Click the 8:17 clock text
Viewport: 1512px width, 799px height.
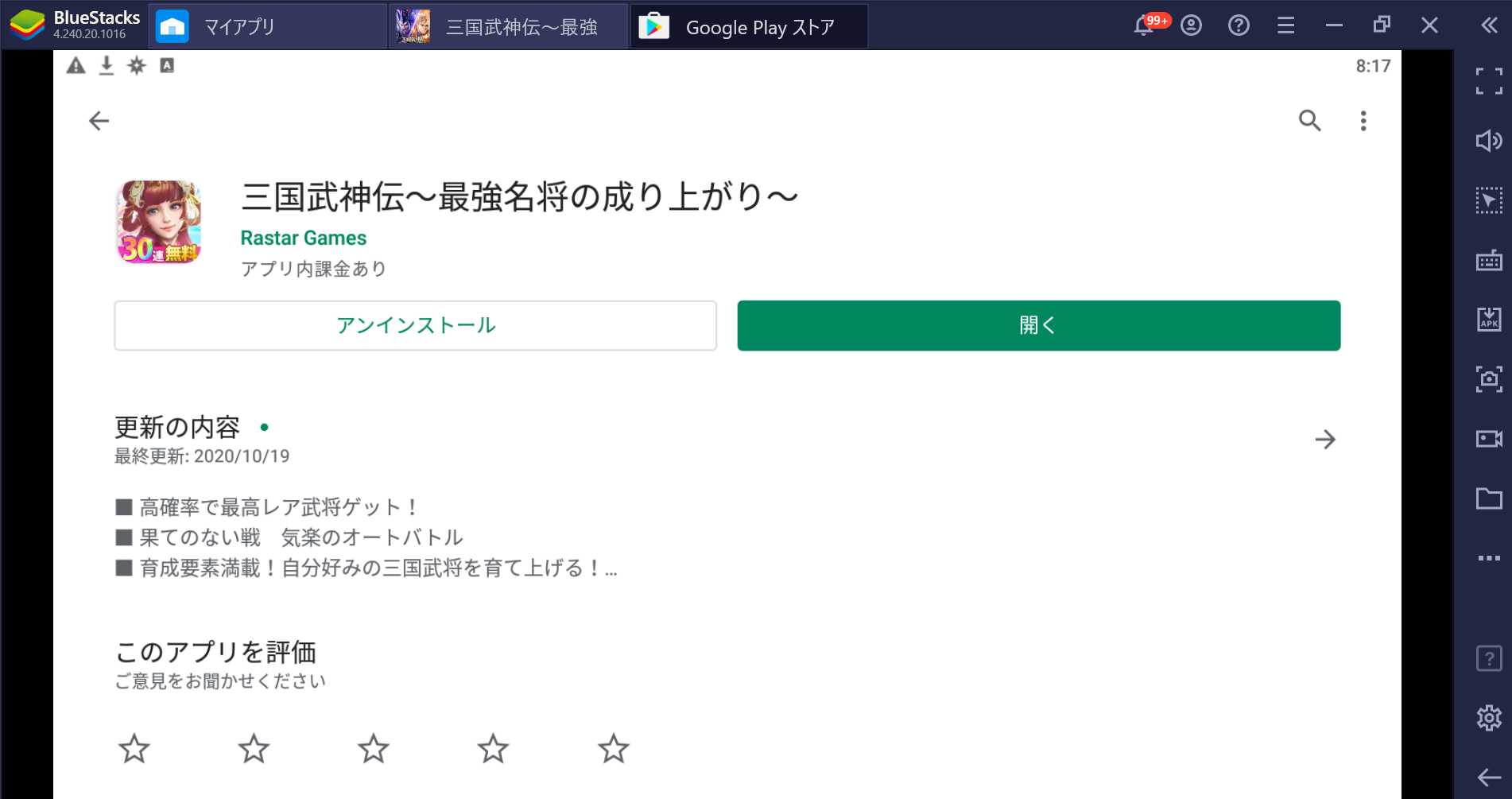click(x=1373, y=66)
